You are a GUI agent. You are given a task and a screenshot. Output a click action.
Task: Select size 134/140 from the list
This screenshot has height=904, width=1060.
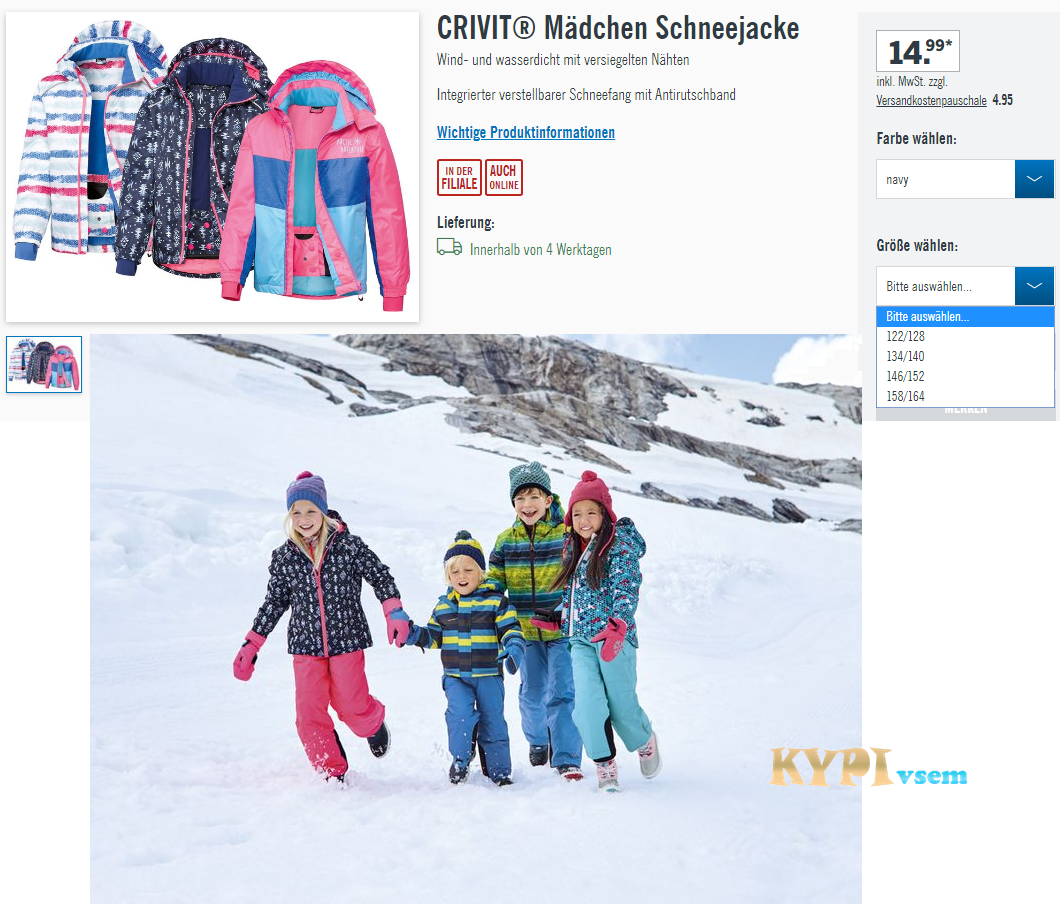(965, 356)
